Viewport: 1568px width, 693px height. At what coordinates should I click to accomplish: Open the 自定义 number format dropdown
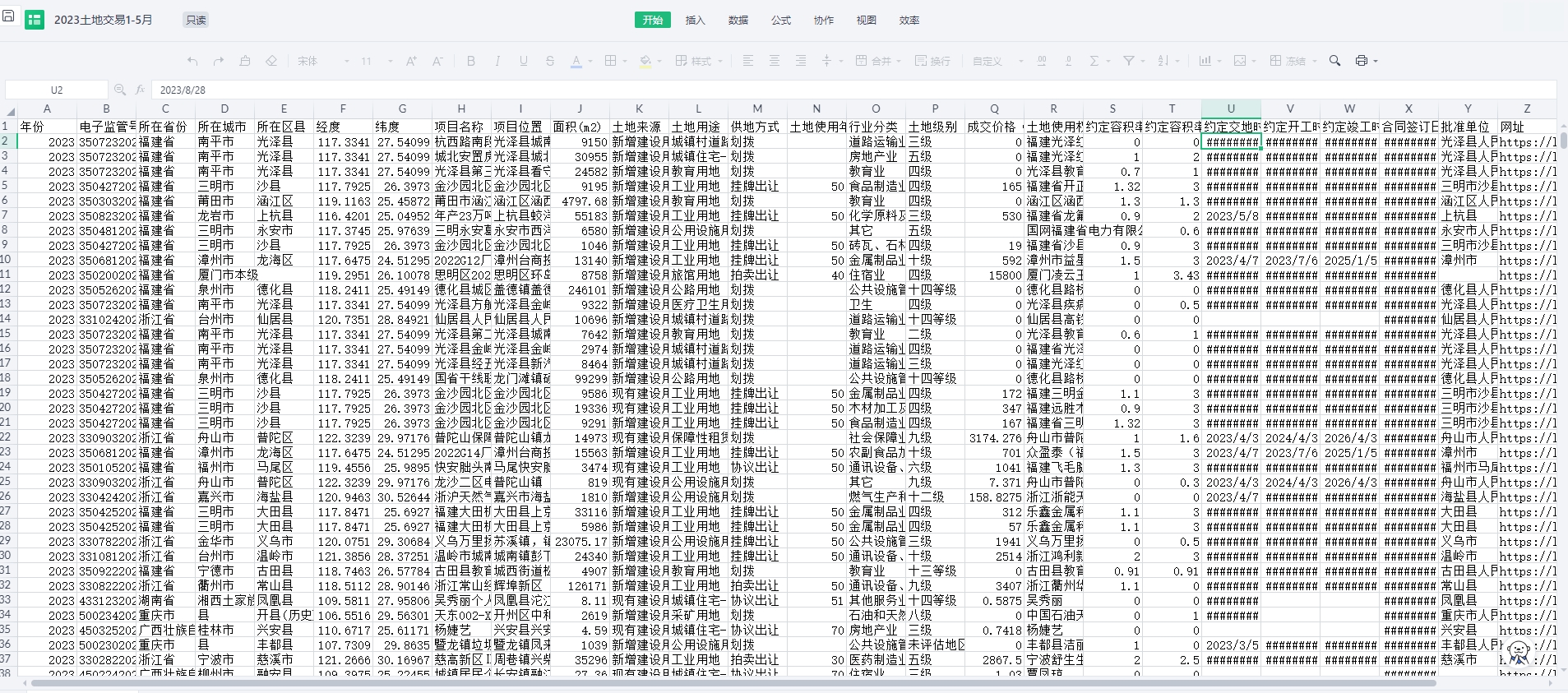997,61
